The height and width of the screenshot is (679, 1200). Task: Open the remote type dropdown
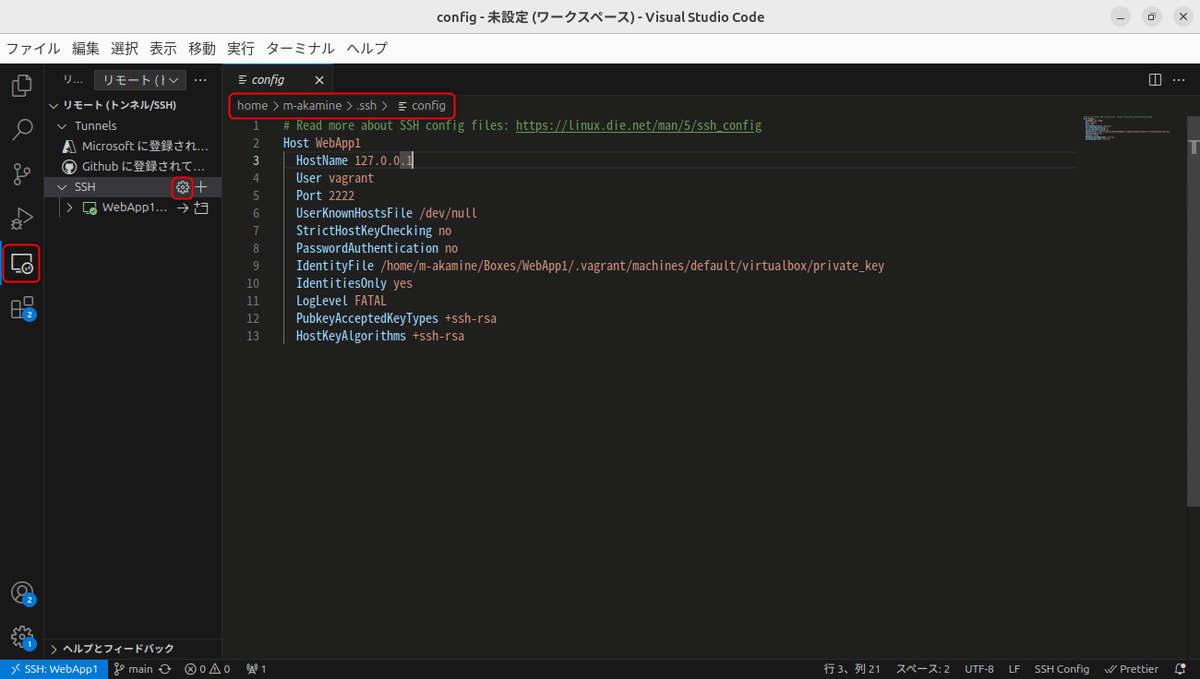click(x=141, y=80)
